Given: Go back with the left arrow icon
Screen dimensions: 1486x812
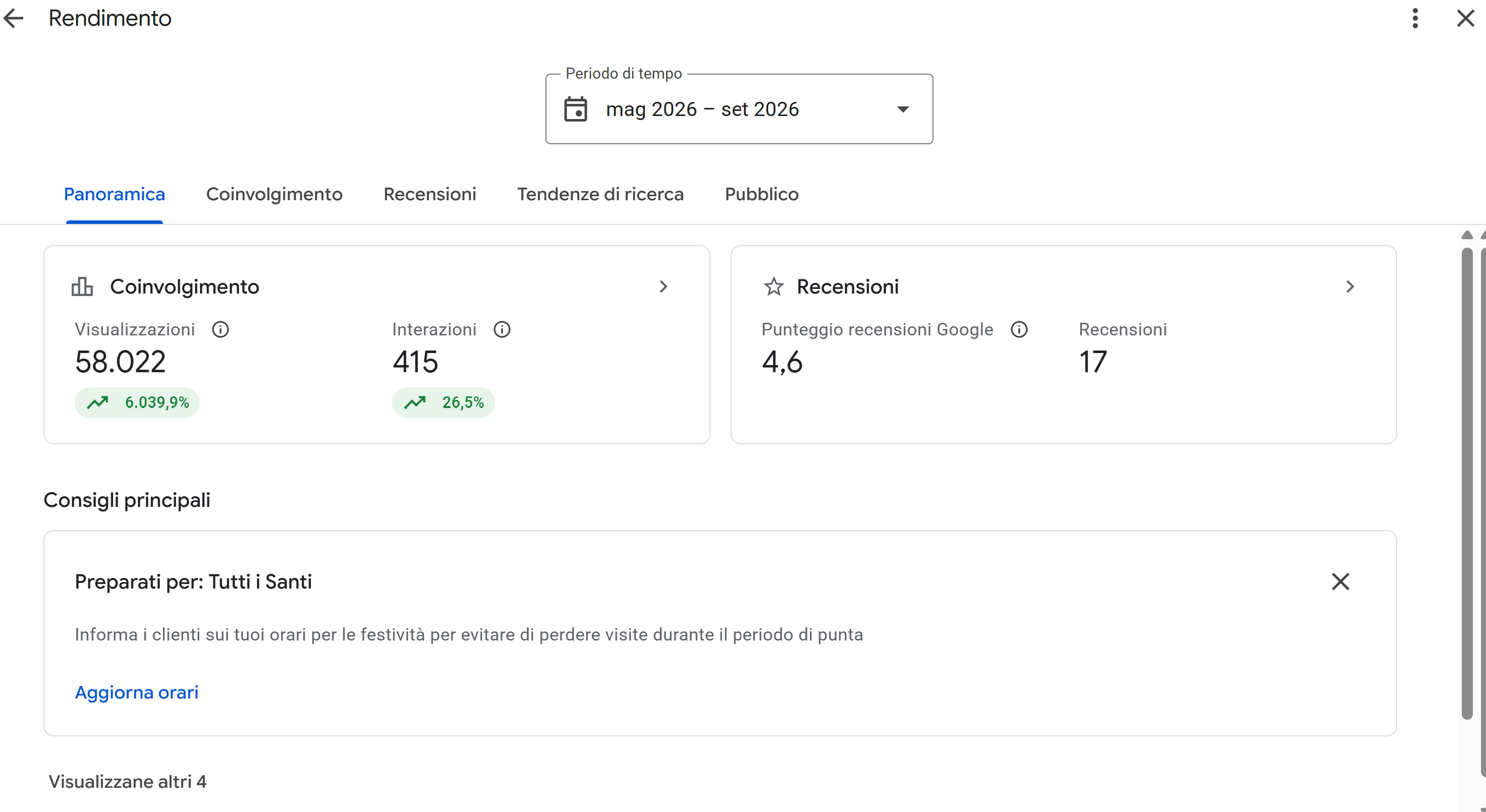Looking at the screenshot, I should [x=13, y=19].
